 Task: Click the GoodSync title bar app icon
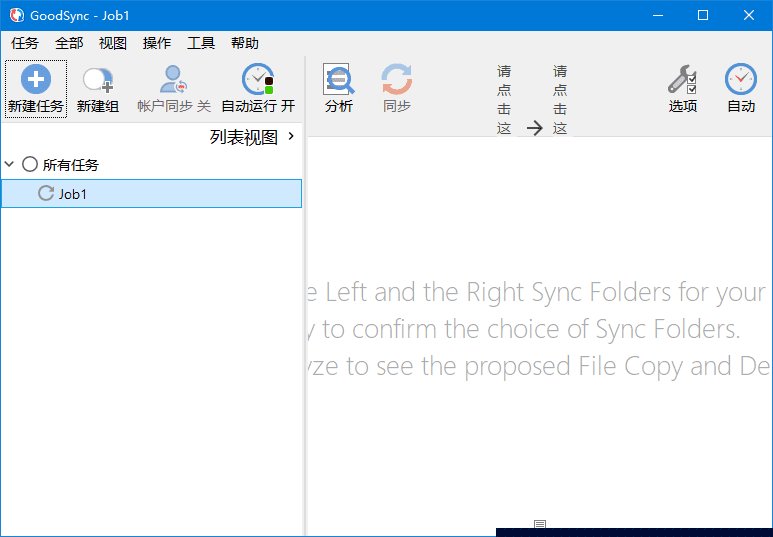[x=17, y=15]
